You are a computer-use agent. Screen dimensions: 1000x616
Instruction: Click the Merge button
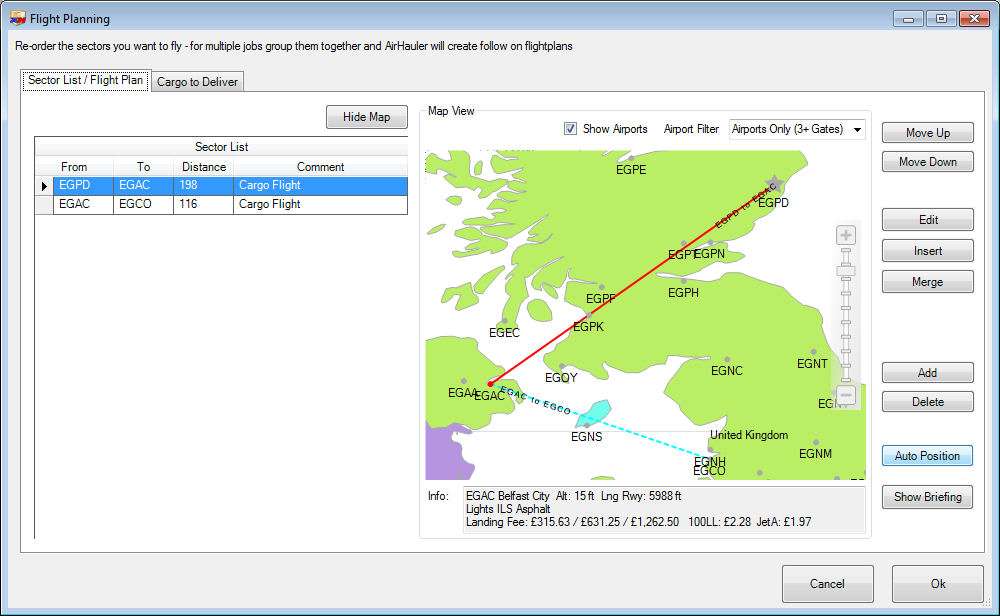click(x=927, y=282)
